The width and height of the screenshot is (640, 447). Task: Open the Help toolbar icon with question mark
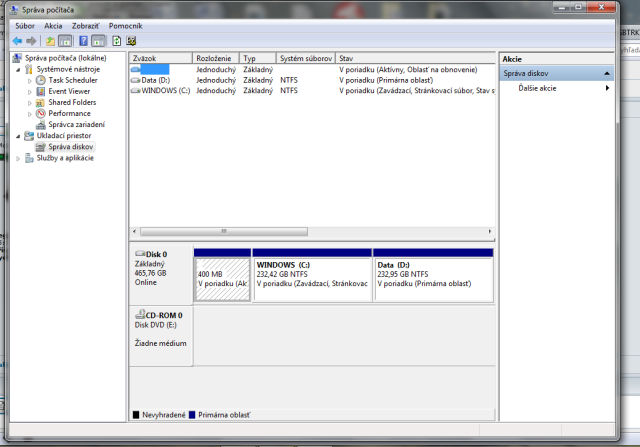[x=83, y=41]
